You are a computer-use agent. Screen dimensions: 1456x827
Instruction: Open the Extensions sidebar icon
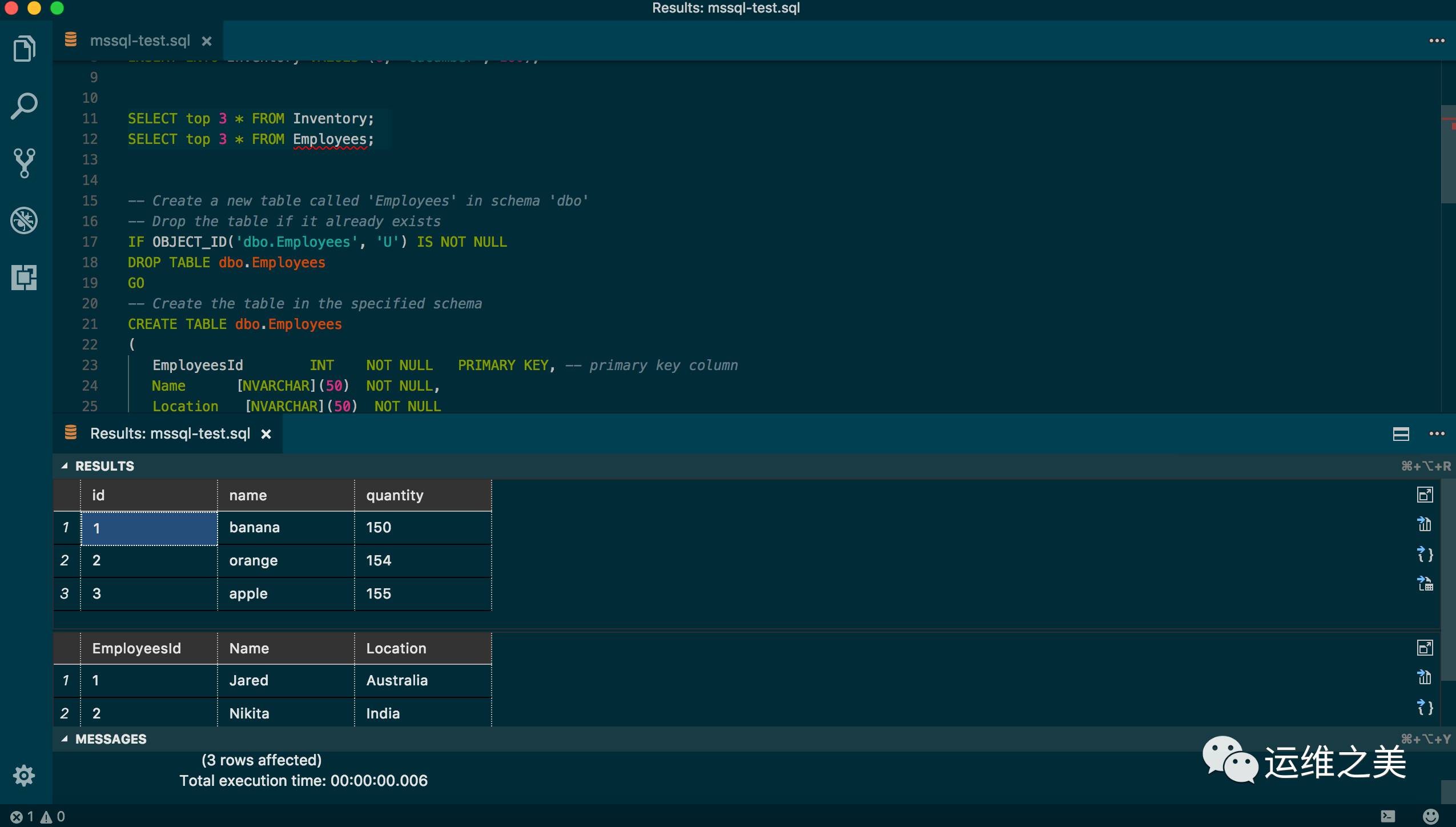(25, 278)
